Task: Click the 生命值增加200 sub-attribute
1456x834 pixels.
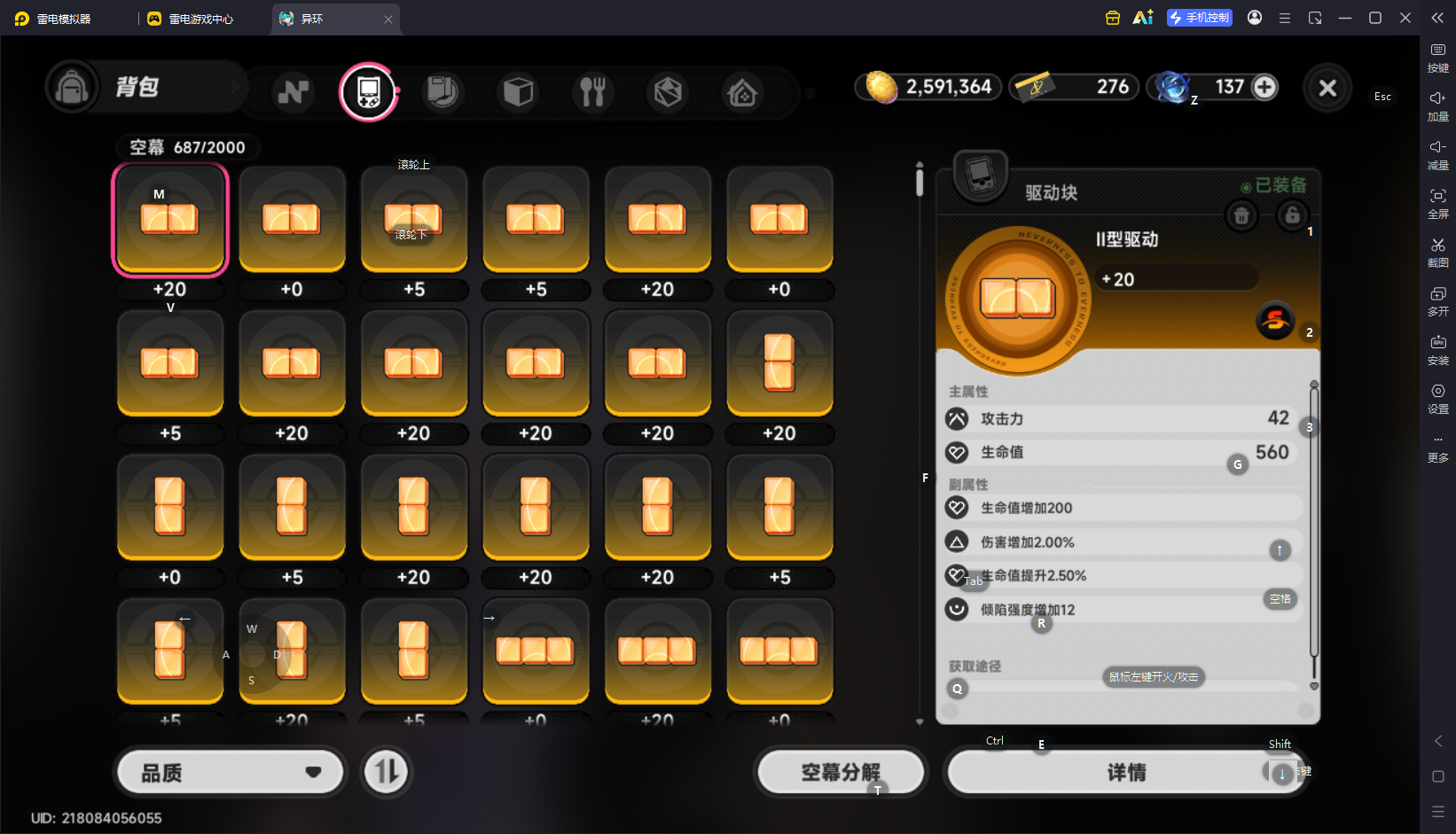Action: pyautogui.click(x=1123, y=508)
